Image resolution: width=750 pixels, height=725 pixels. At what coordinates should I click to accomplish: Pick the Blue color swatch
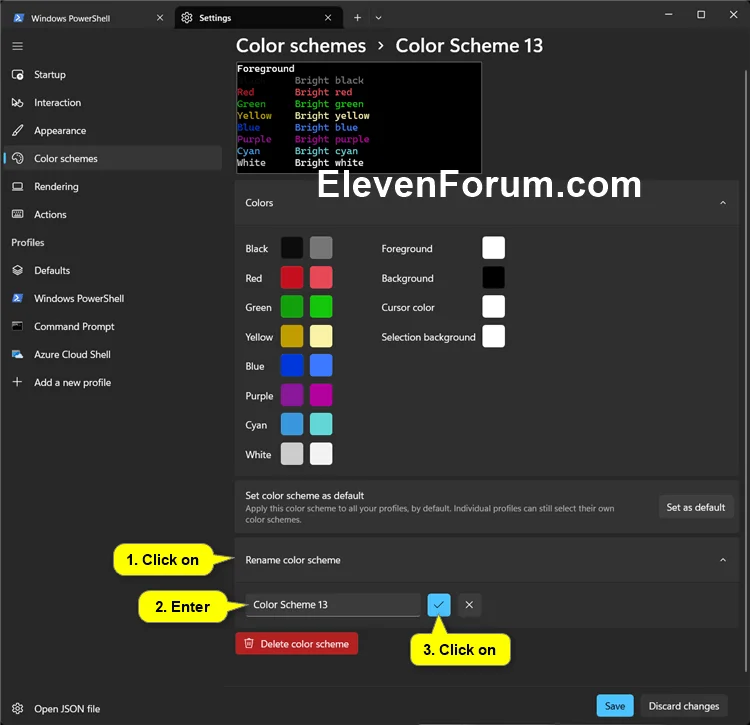[x=292, y=365]
